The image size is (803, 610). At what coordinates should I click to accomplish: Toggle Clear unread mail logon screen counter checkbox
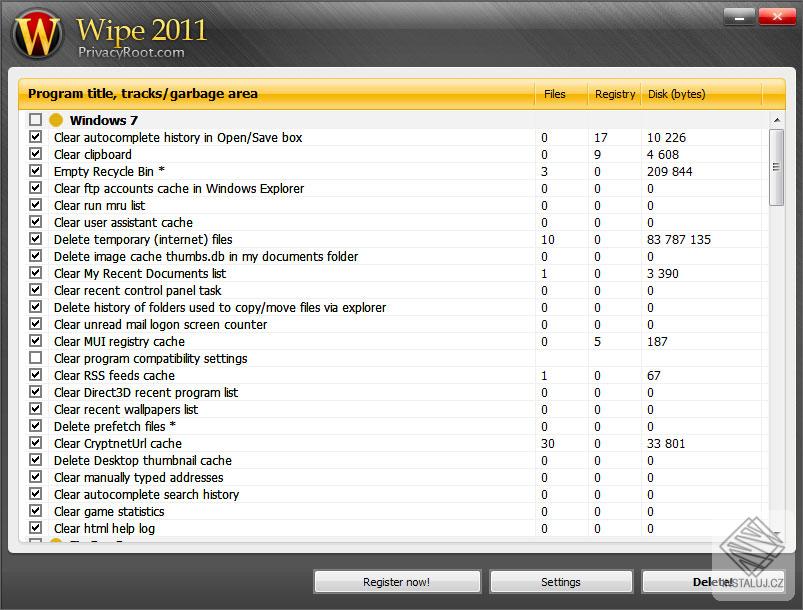click(35, 324)
